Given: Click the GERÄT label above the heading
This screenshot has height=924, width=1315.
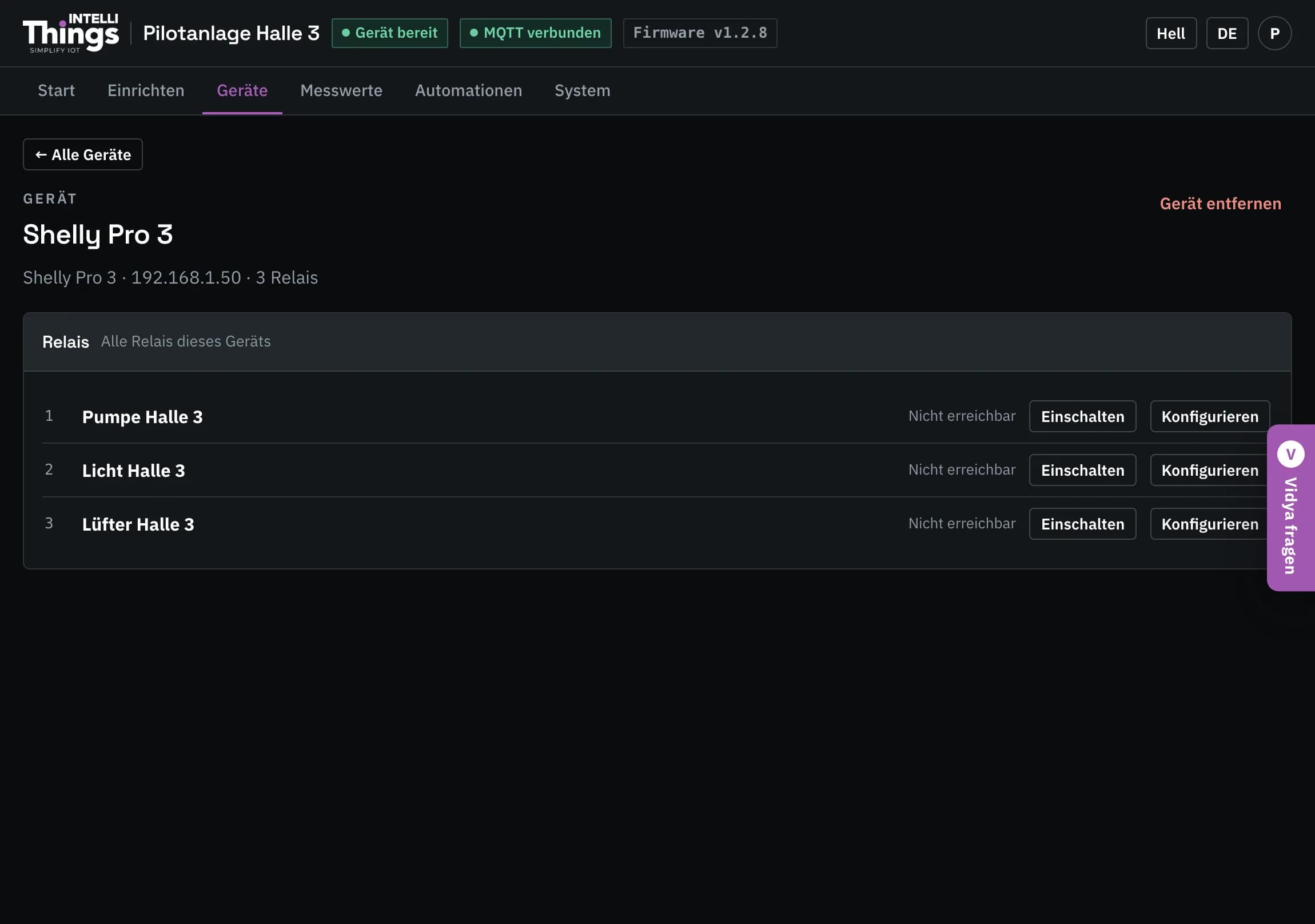Looking at the screenshot, I should pyautogui.click(x=50, y=199).
